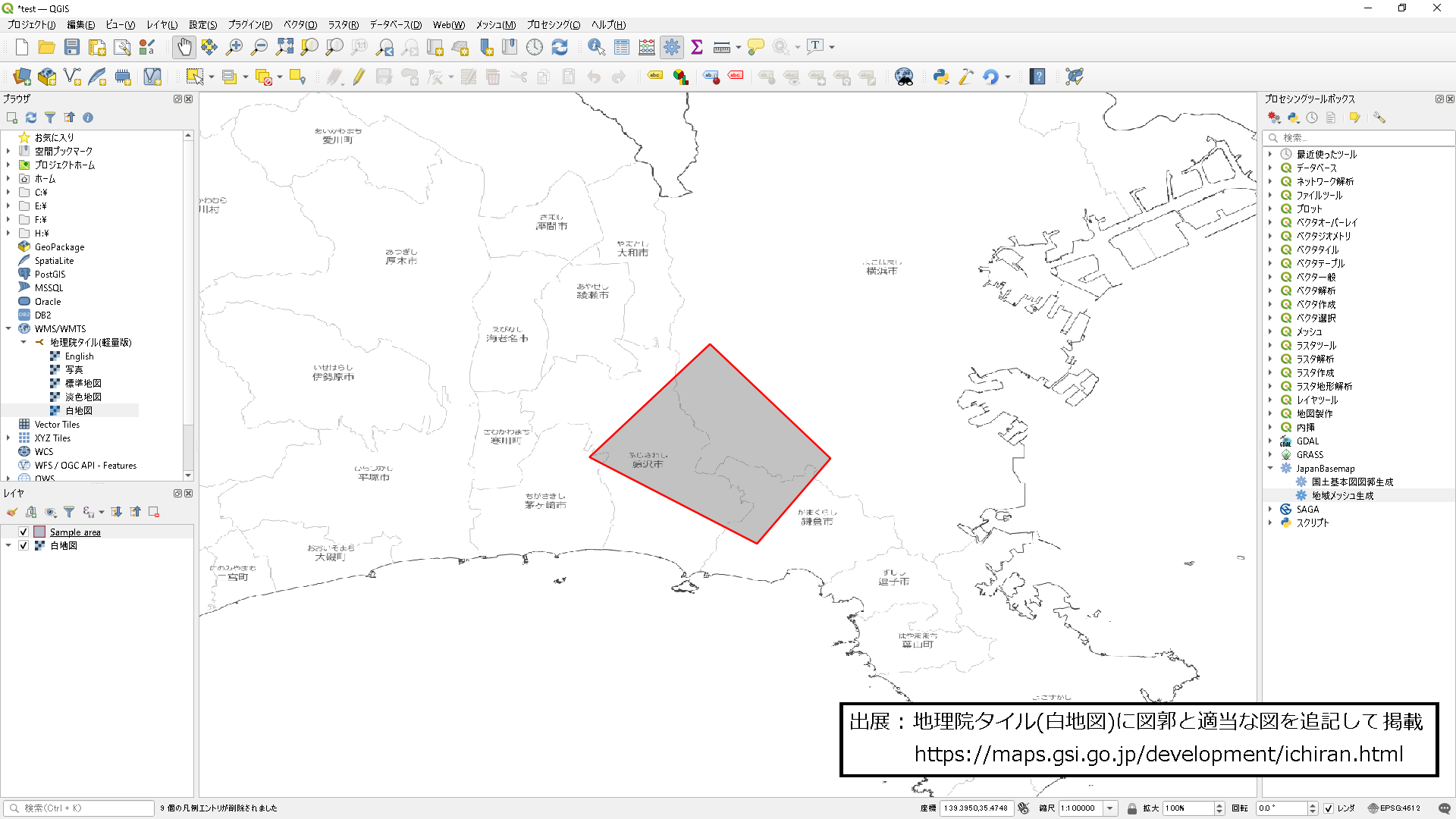Toggle the レンダ (render) checkbox

coord(1329,808)
